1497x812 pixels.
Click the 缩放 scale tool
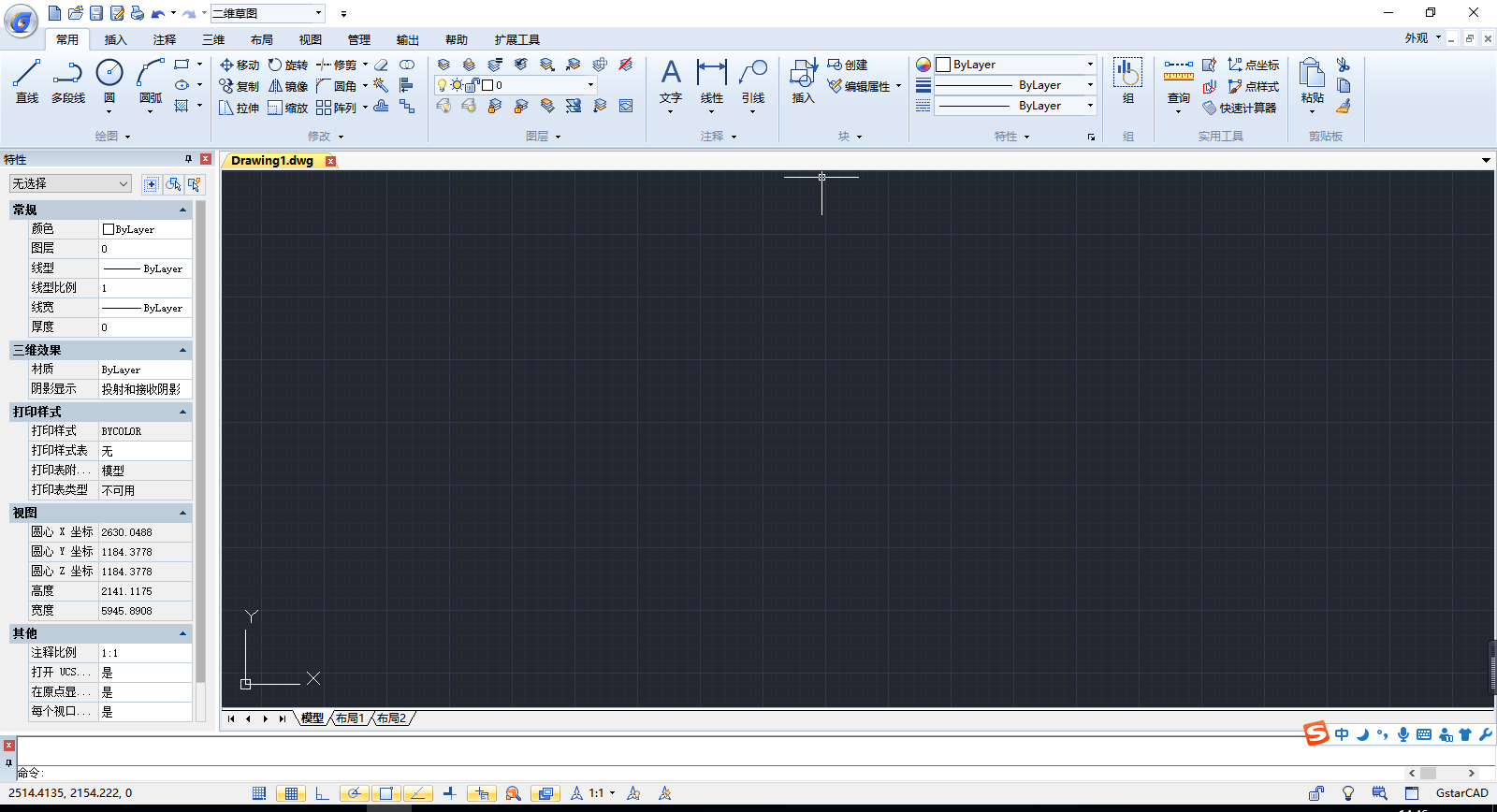coord(288,108)
